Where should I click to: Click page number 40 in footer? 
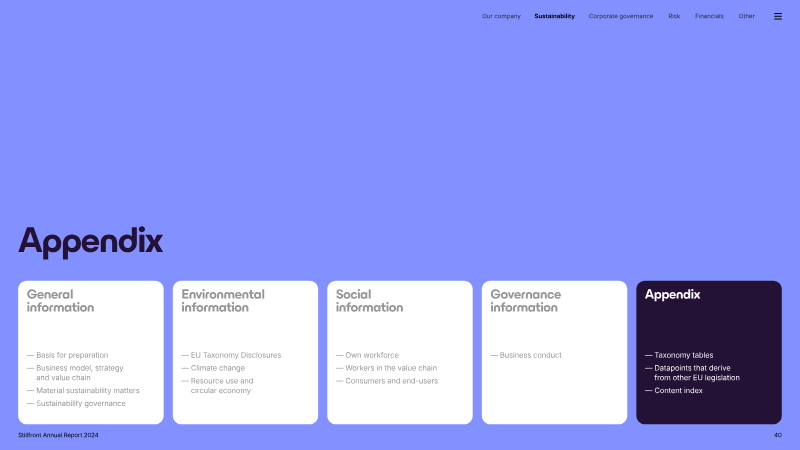click(x=778, y=435)
